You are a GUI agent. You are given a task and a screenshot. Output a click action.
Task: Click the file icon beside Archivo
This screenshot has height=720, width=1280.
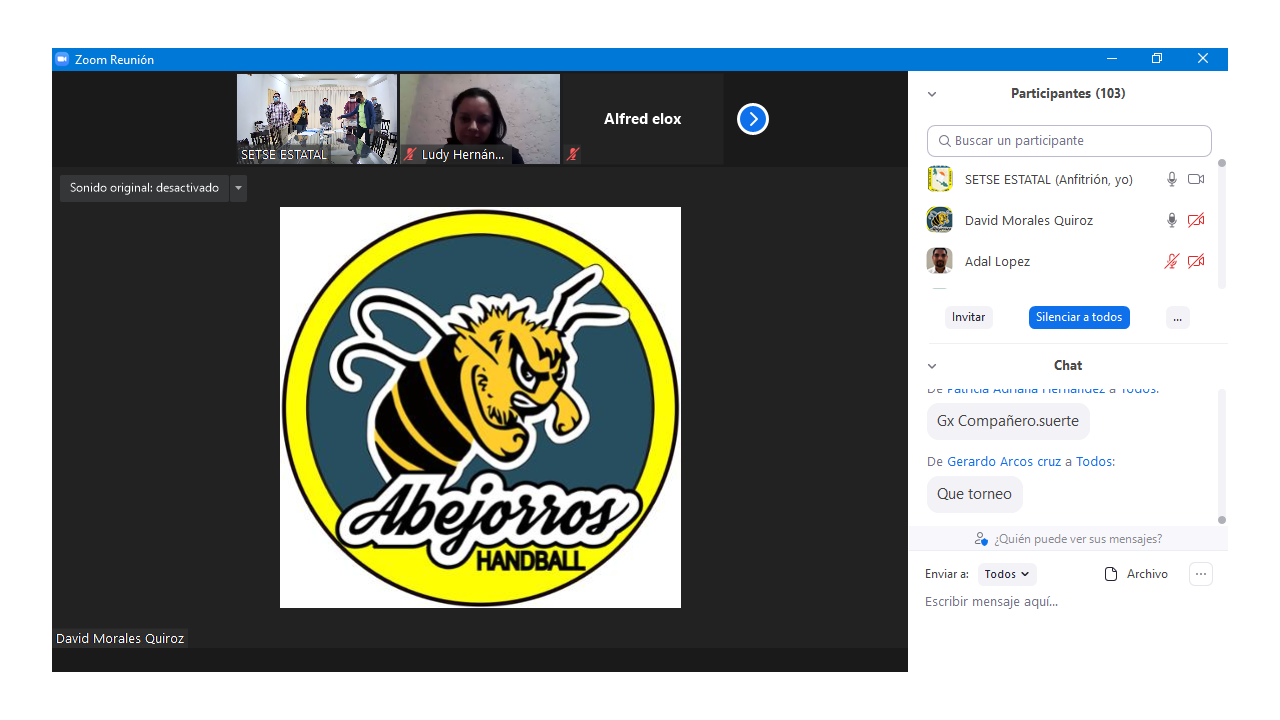pos(1110,574)
